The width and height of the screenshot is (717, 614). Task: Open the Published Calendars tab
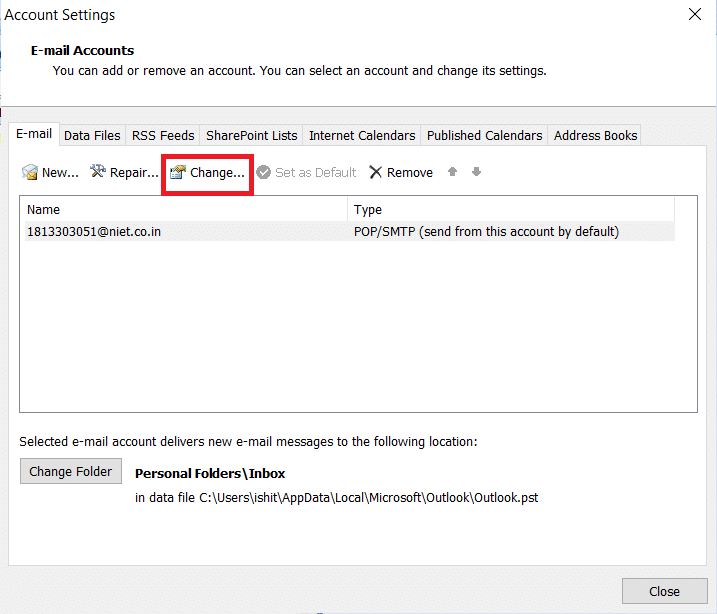[x=484, y=136]
